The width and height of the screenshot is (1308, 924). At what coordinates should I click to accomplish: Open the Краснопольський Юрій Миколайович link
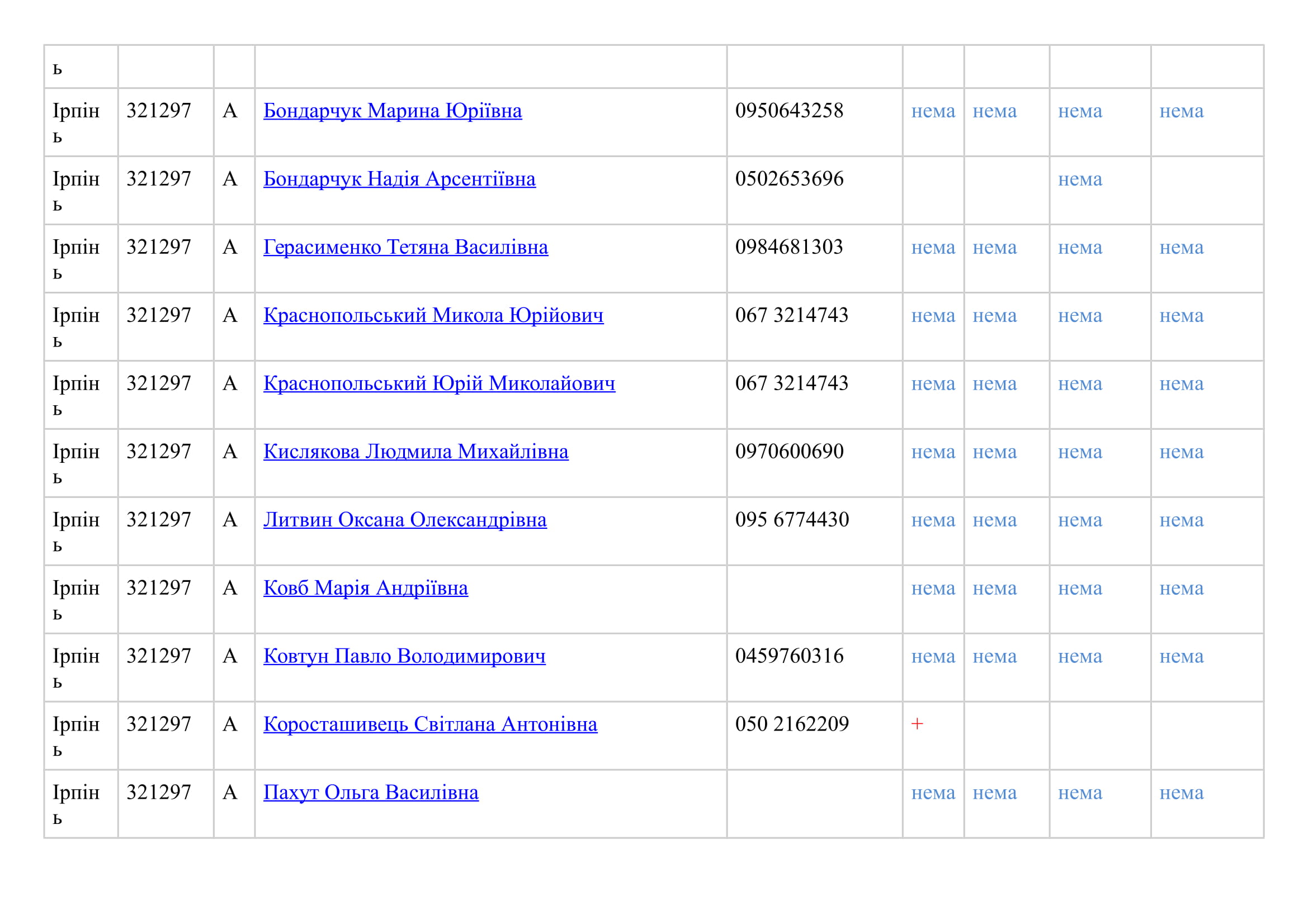[x=438, y=384]
